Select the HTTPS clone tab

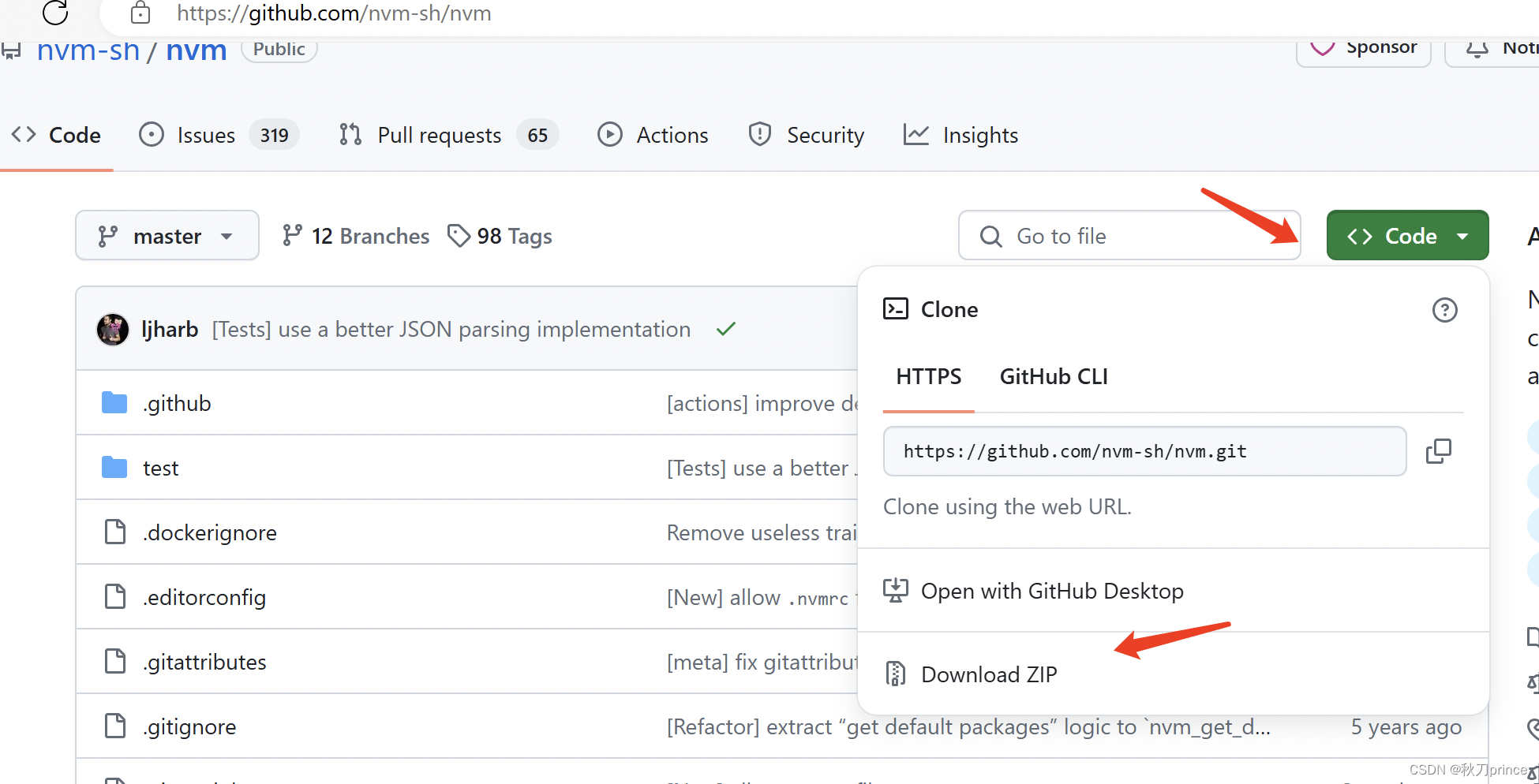tap(929, 377)
